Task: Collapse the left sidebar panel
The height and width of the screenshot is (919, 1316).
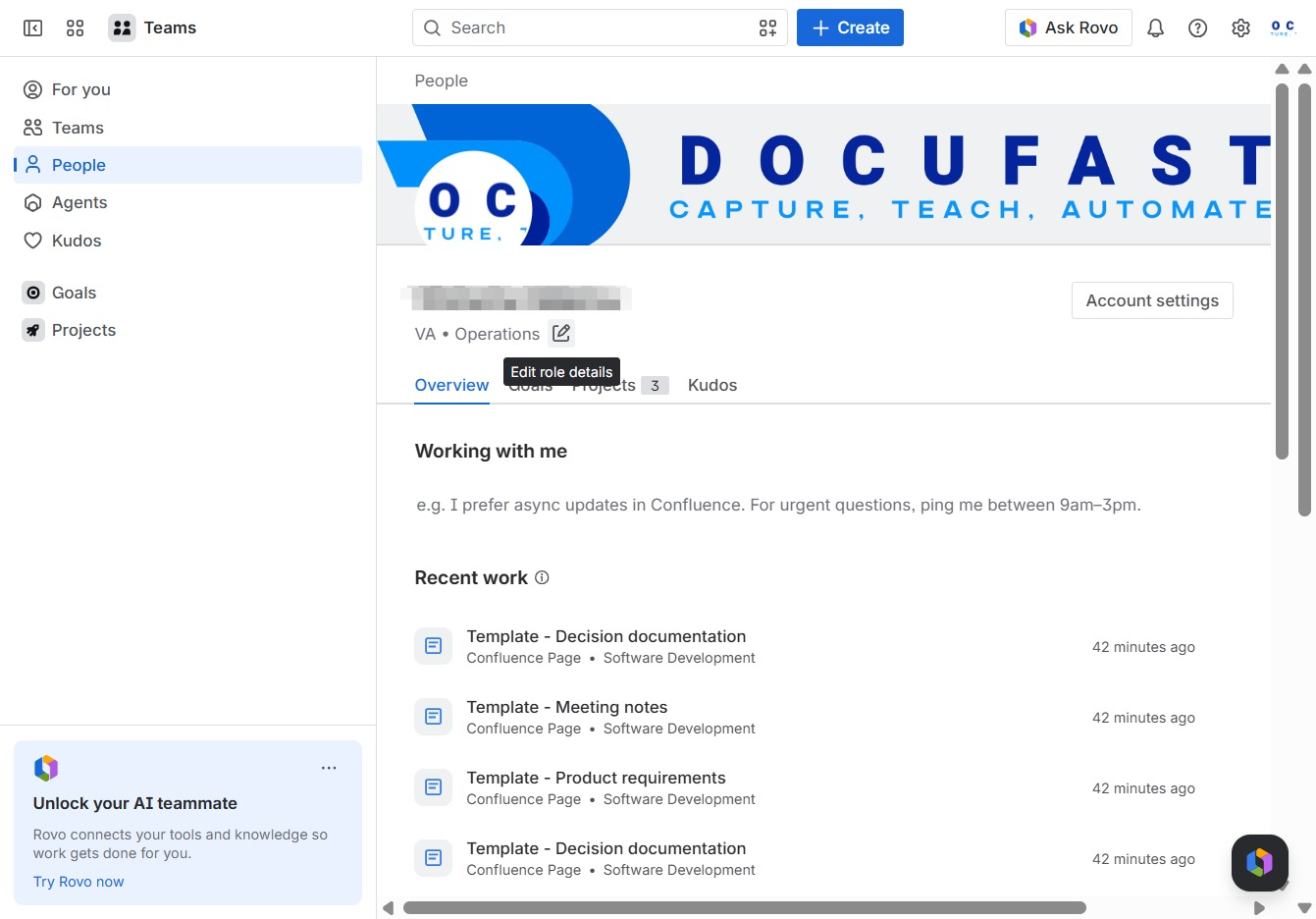Action: point(32,28)
